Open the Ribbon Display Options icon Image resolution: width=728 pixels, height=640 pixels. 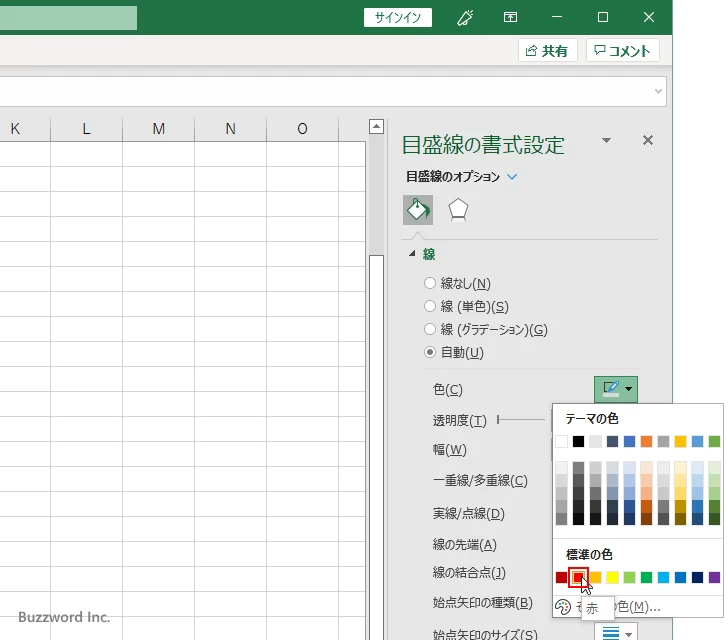[510, 18]
